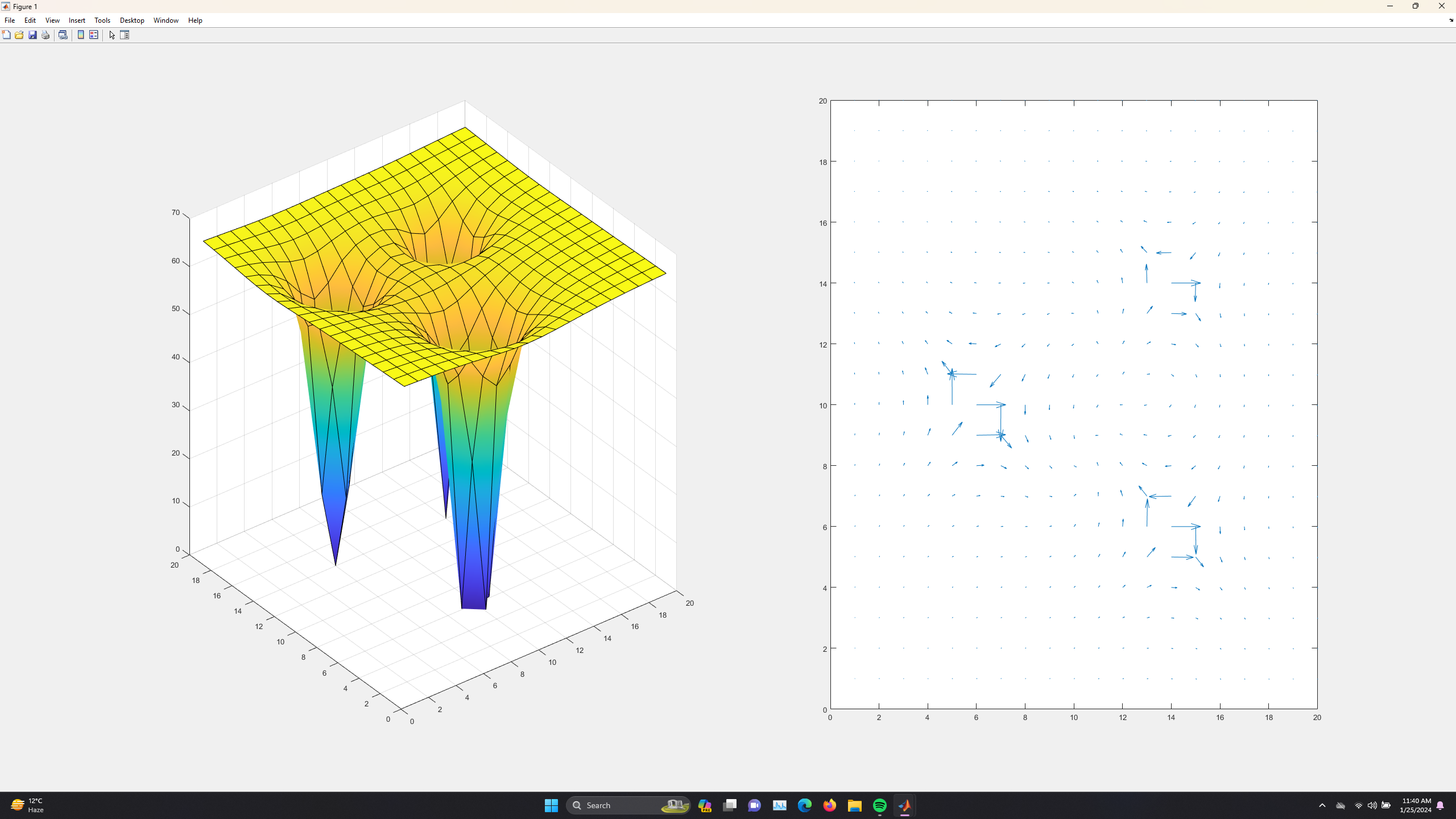
Task: Open Firefox from the taskbar
Action: 829,805
